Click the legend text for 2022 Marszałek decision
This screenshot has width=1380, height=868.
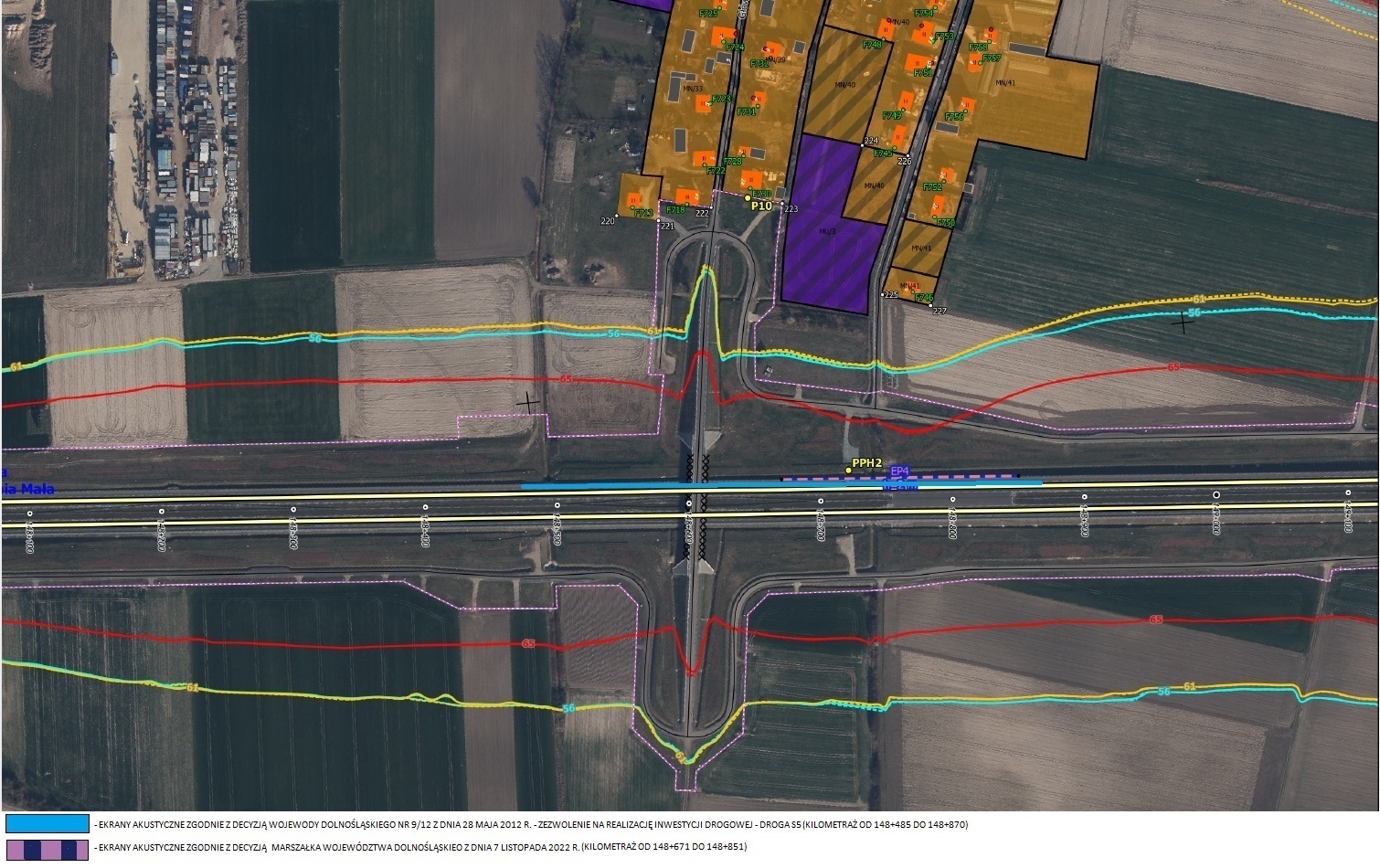click(x=420, y=847)
